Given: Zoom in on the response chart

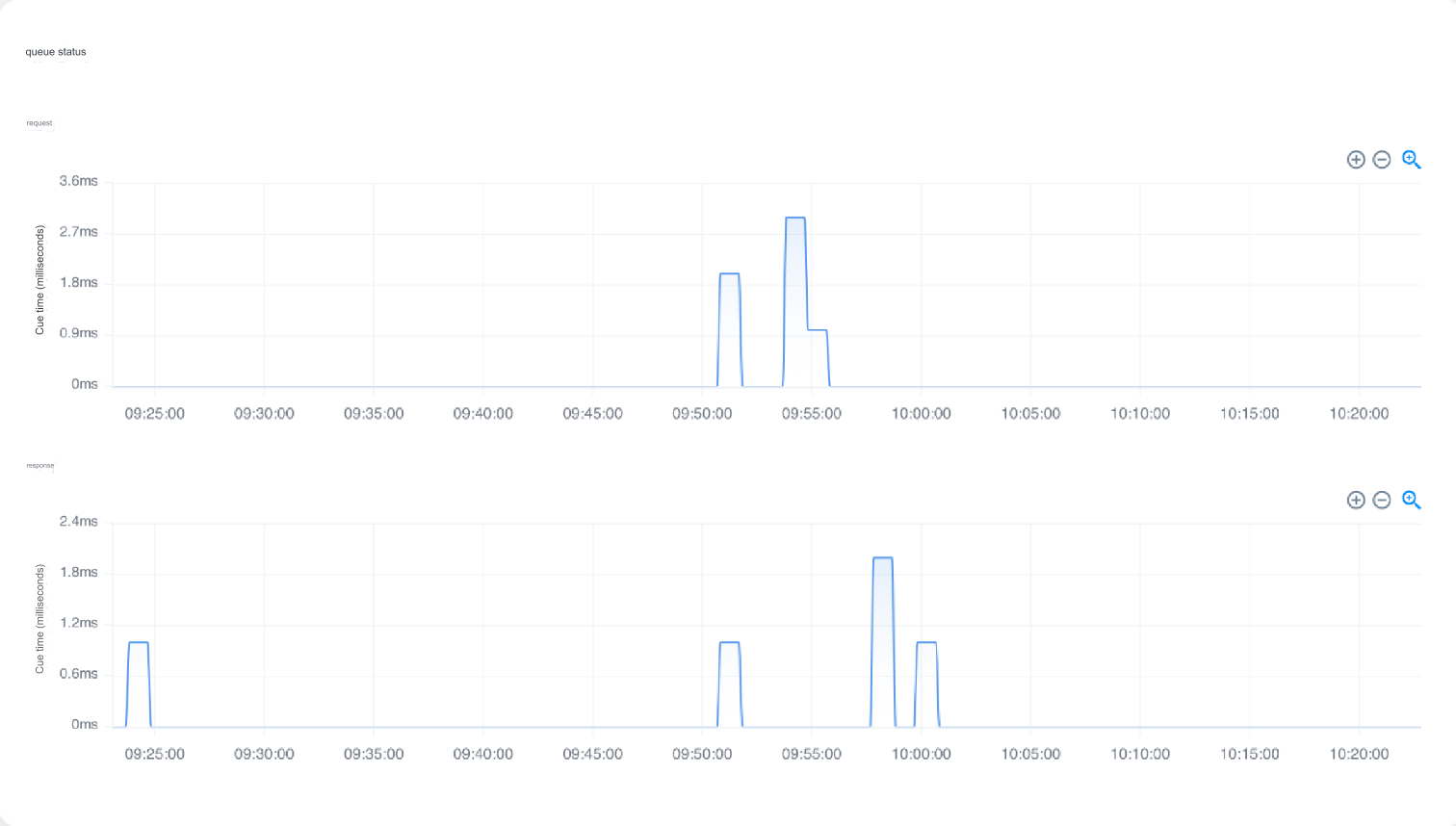Looking at the screenshot, I should (x=1356, y=501).
